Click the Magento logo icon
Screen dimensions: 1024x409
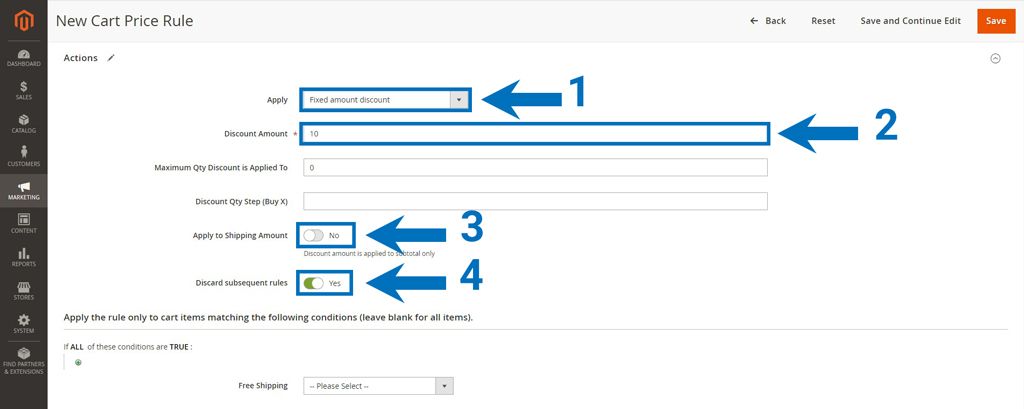[x=24, y=22]
